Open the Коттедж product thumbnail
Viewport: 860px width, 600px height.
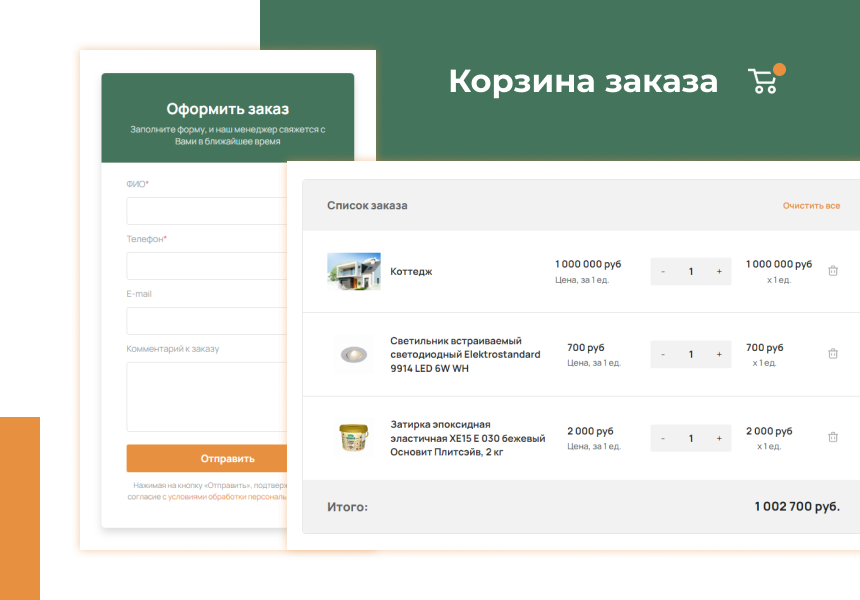point(353,271)
